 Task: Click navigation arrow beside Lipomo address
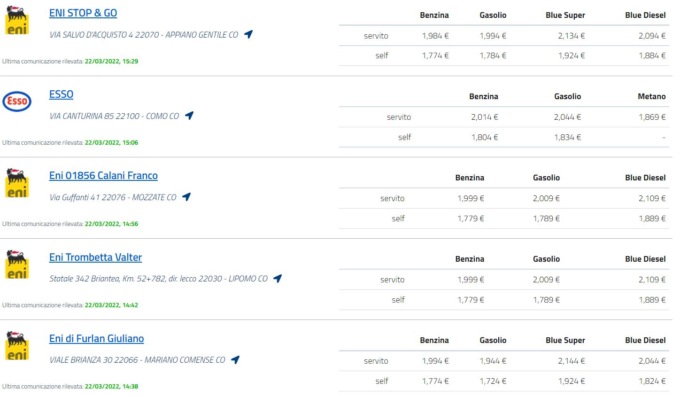(278, 278)
